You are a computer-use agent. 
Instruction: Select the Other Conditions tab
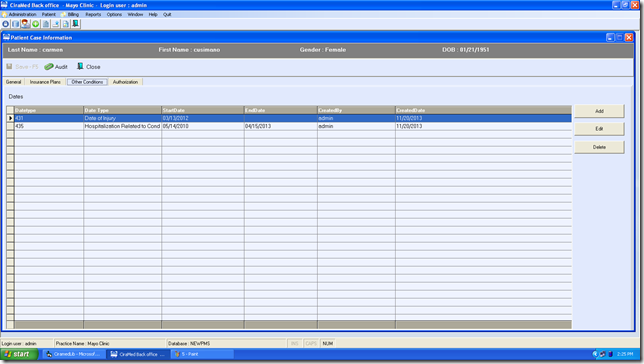coord(87,82)
